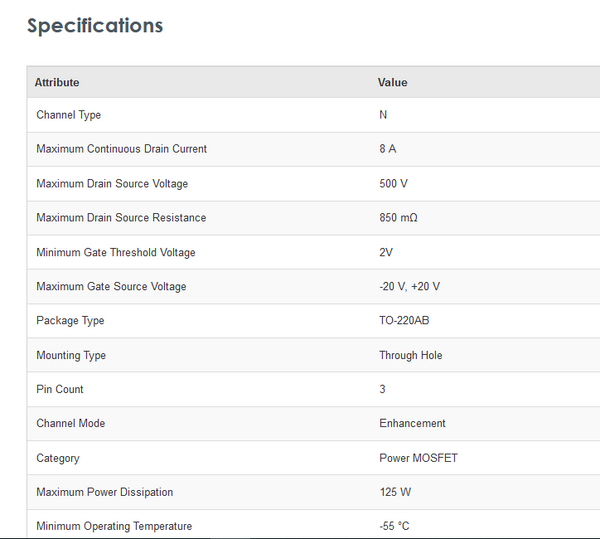Click the 500 V value
Viewport: 600px width, 539px height.
point(393,184)
